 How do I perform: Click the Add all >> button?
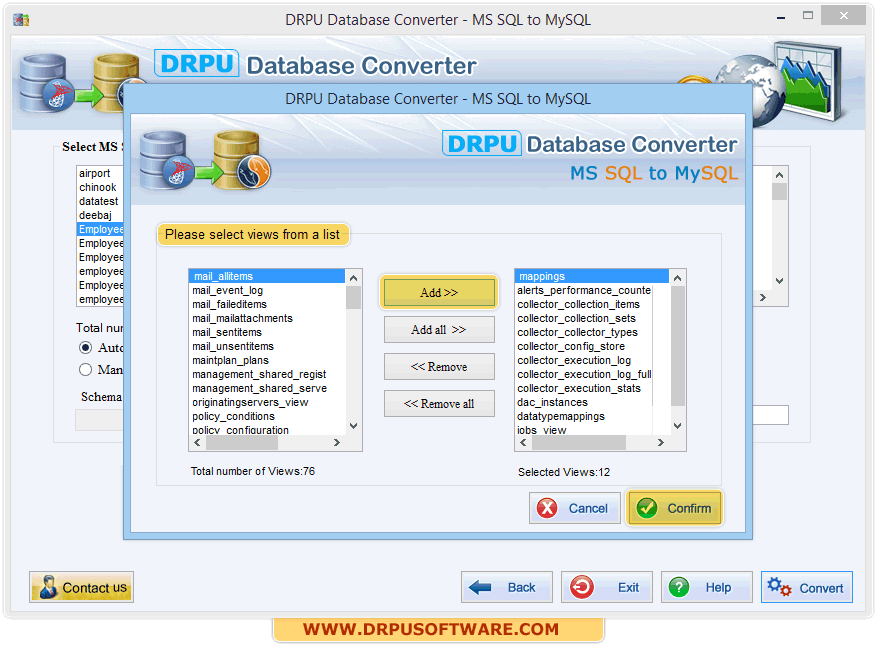[439, 329]
